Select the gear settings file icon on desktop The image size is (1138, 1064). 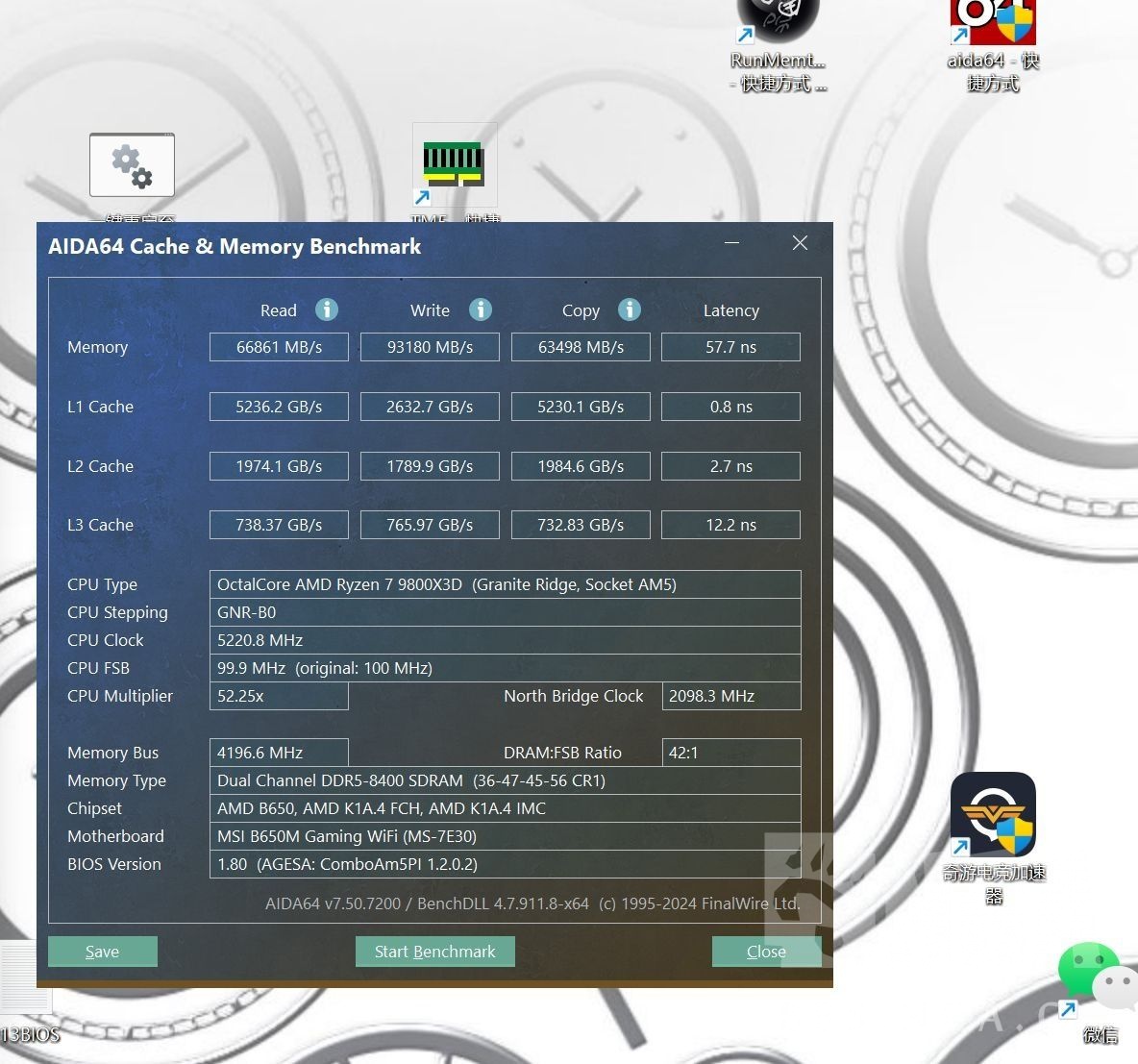[x=132, y=165]
